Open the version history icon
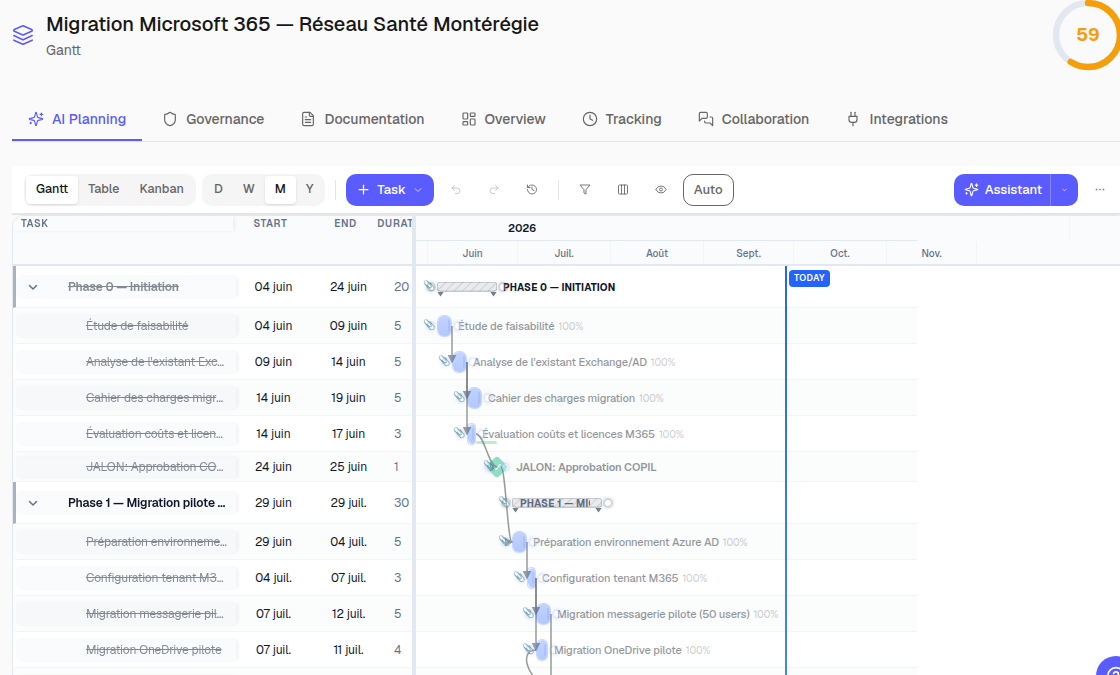Screen dimensions: 1120x675 coord(531,190)
